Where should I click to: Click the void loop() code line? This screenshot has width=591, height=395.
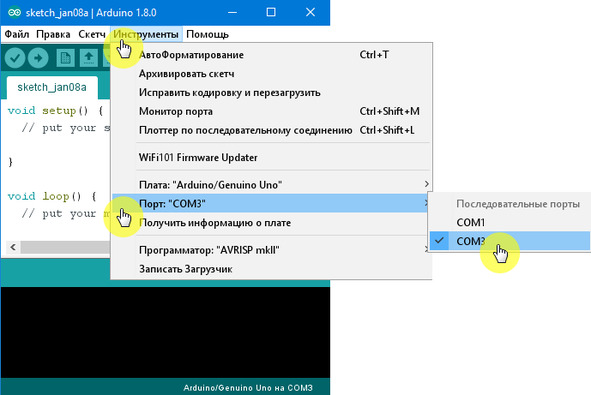pos(52,196)
